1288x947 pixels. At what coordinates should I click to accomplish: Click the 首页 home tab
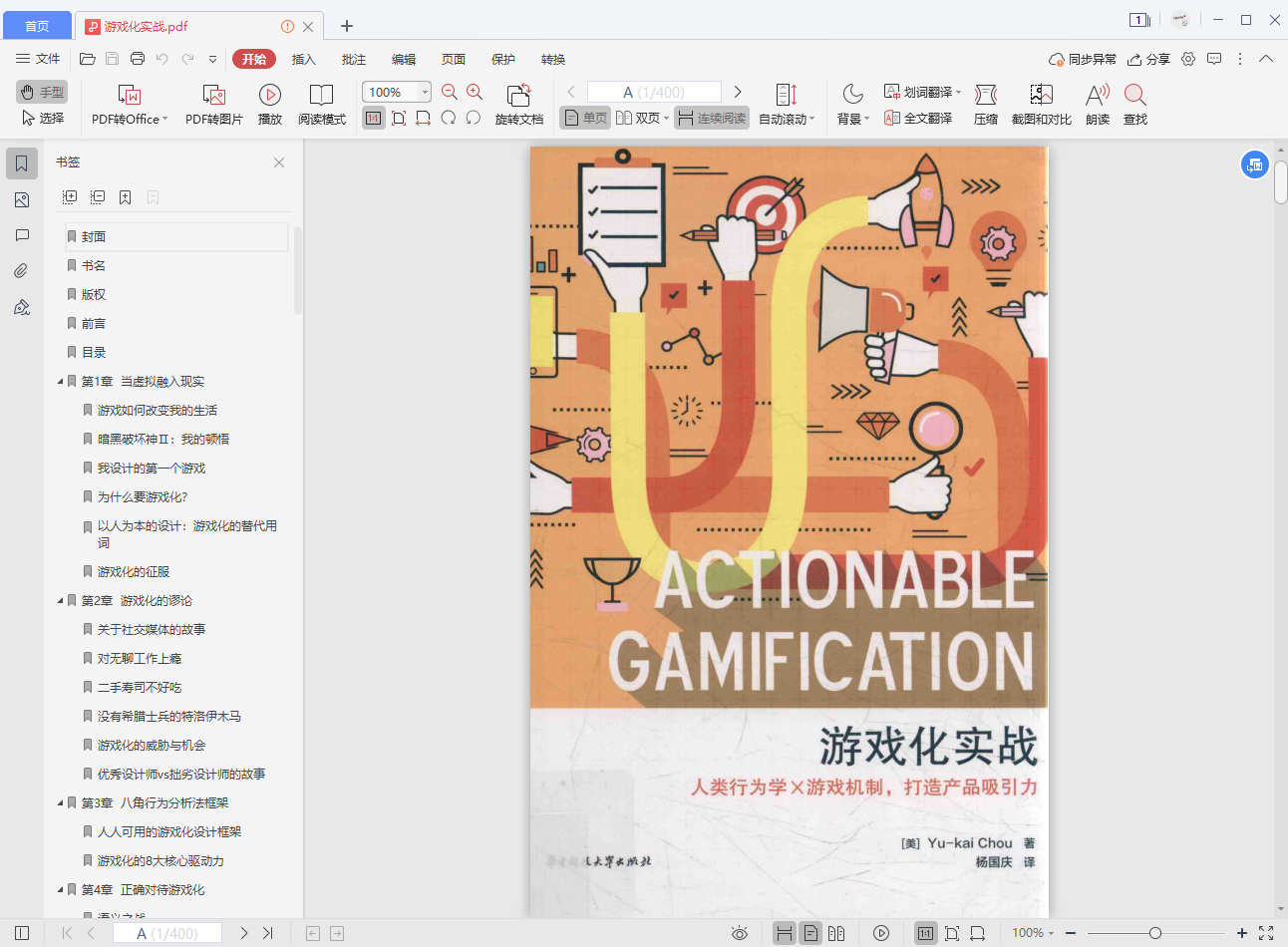click(x=37, y=26)
